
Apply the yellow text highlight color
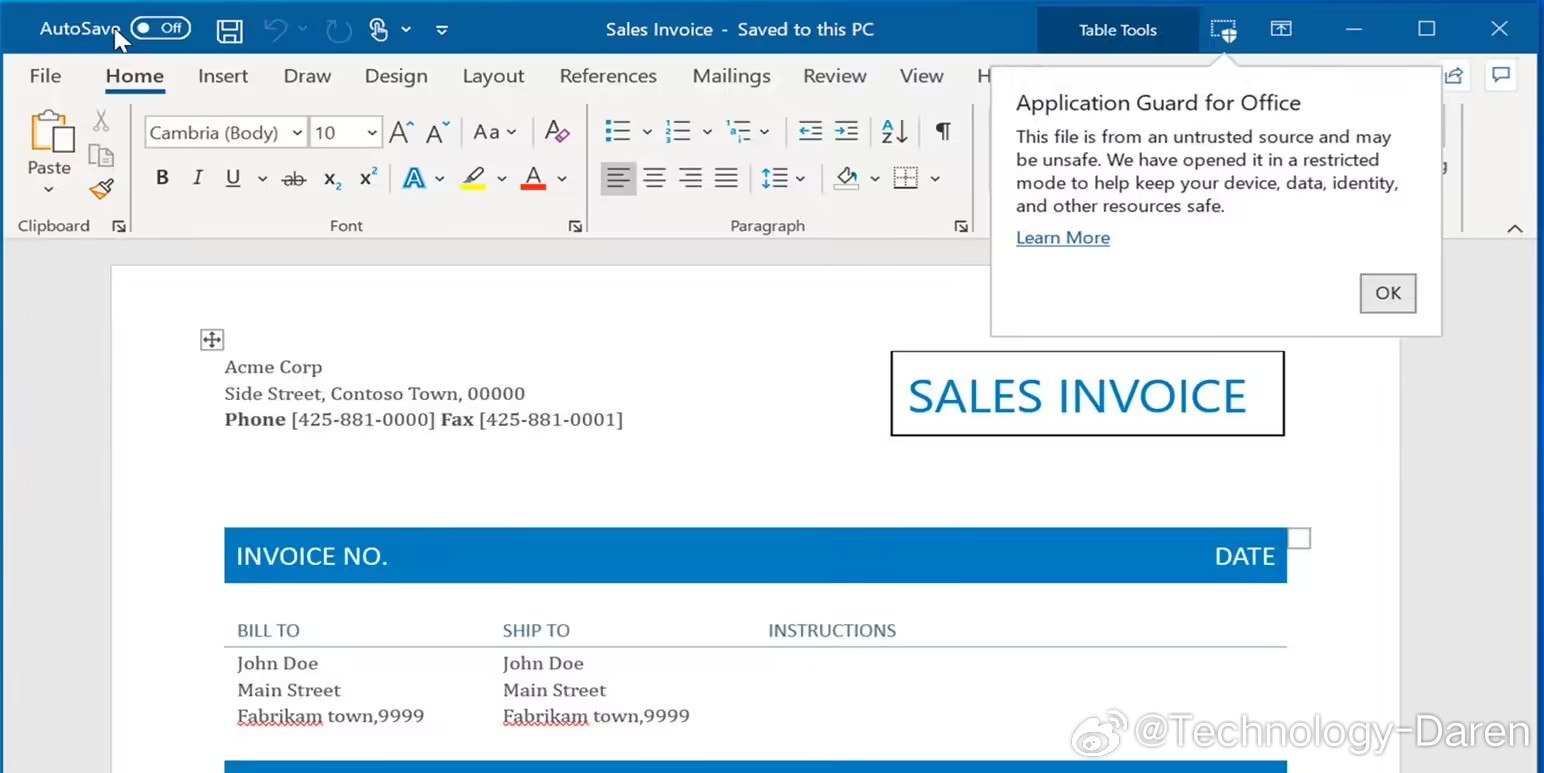tap(473, 178)
